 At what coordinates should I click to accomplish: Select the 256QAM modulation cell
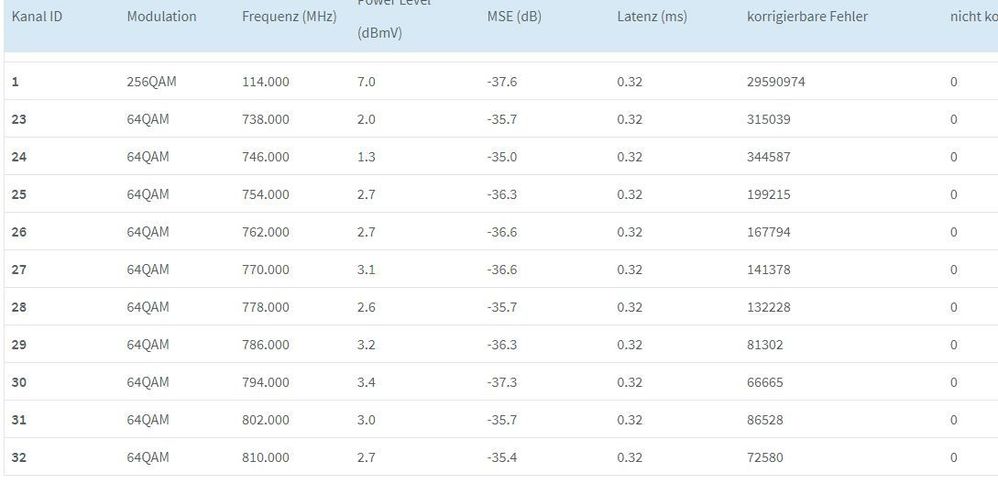click(x=152, y=82)
